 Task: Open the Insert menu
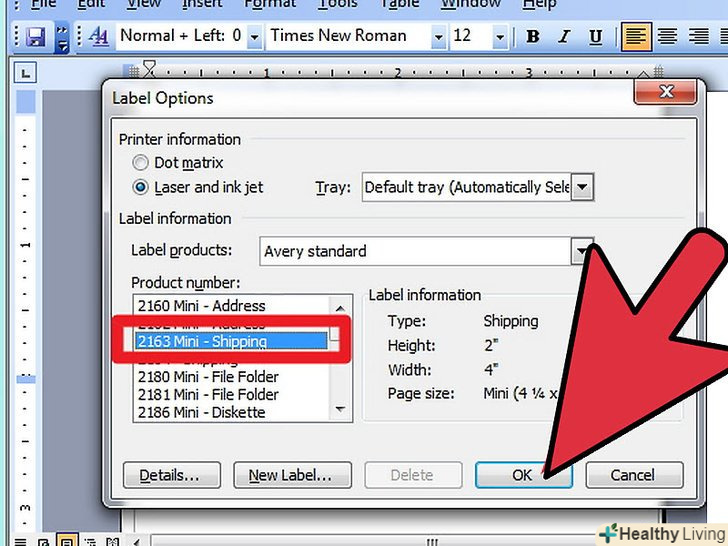(202, 4)
